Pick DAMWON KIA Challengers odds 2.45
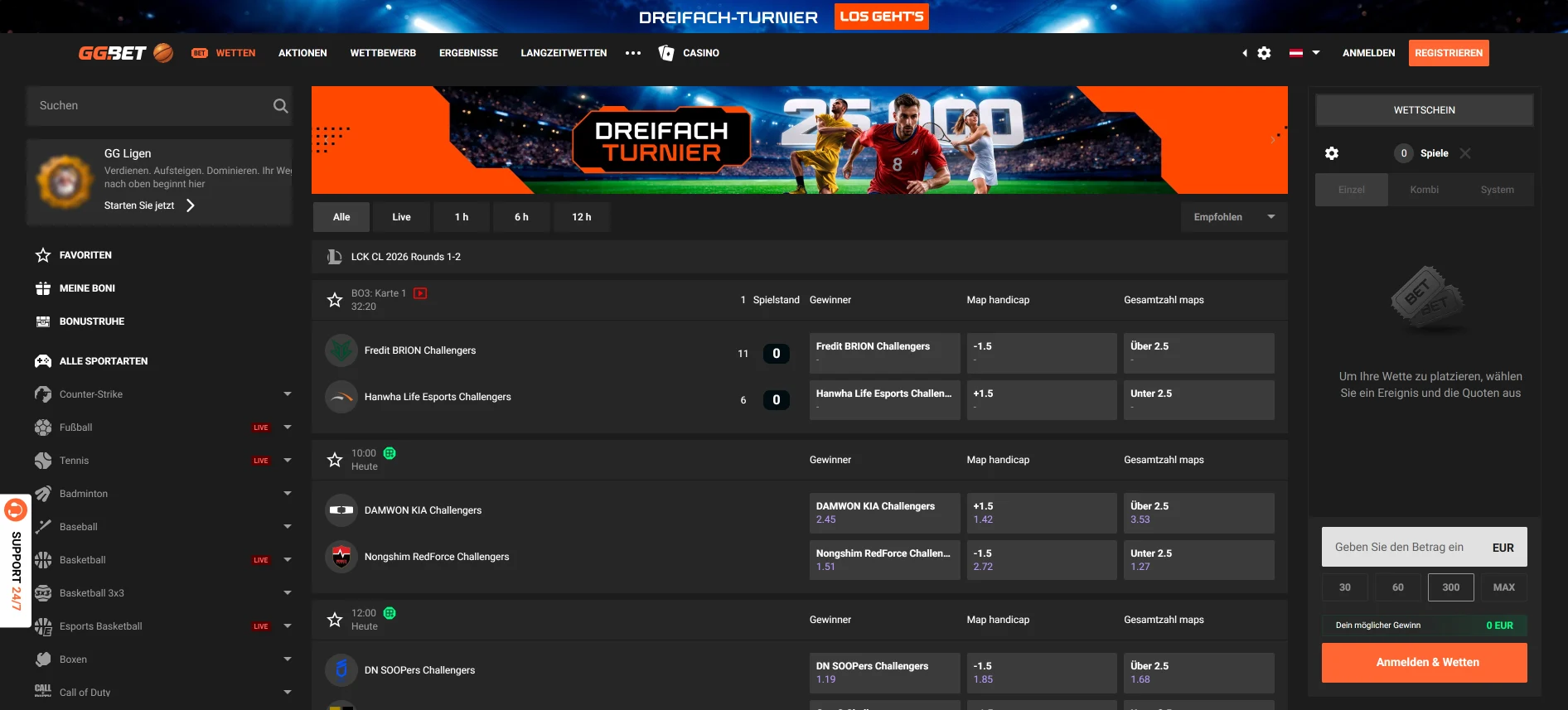 click(x=884, y=513)
